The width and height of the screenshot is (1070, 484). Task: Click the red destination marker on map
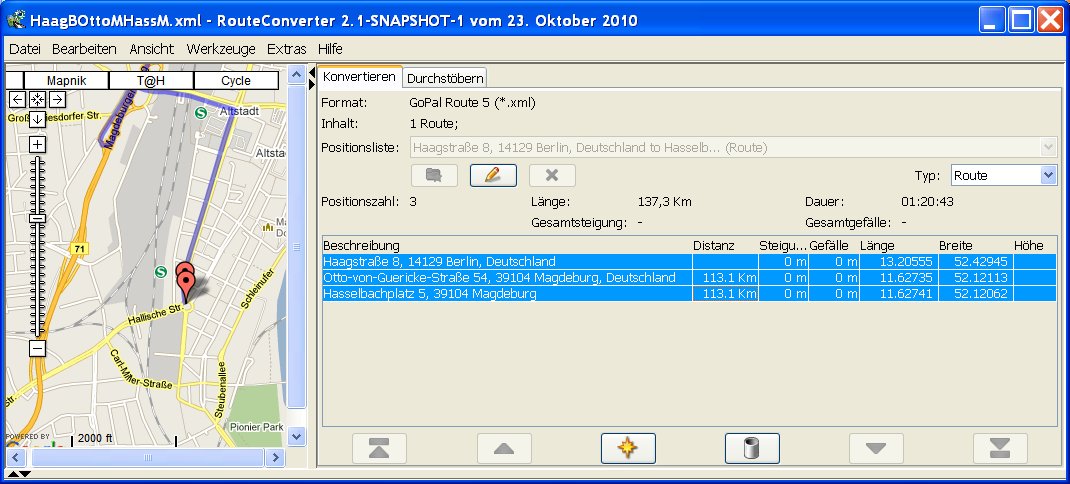tap(184, 285)
